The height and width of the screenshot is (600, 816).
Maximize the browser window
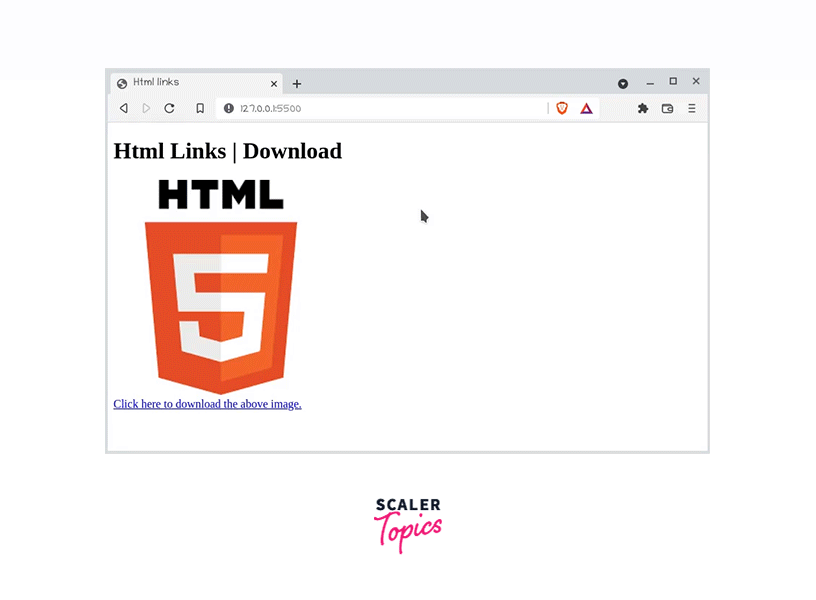673,81
